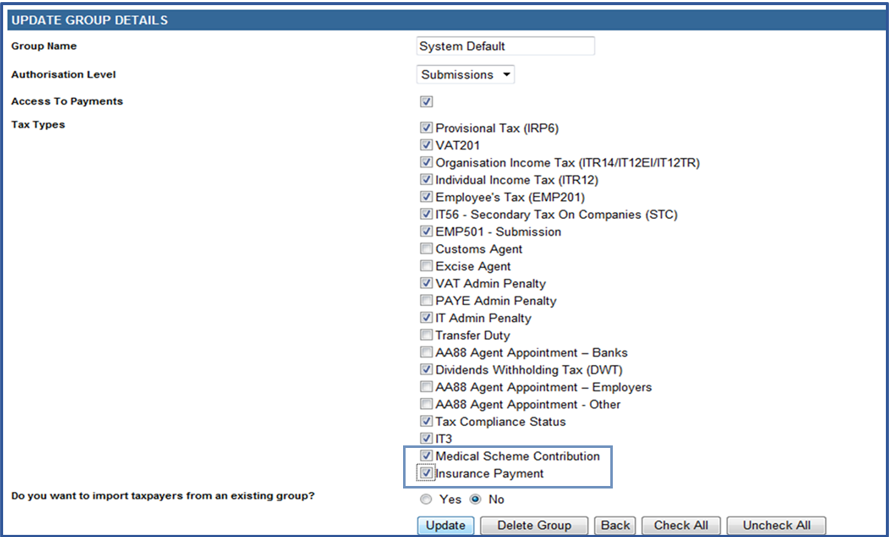Viewport: 891px width, 537px height.
Task: Toggle Employee's Tax (EMP201) checkbox
Action: pyautogui.click(x=427, y=197)
